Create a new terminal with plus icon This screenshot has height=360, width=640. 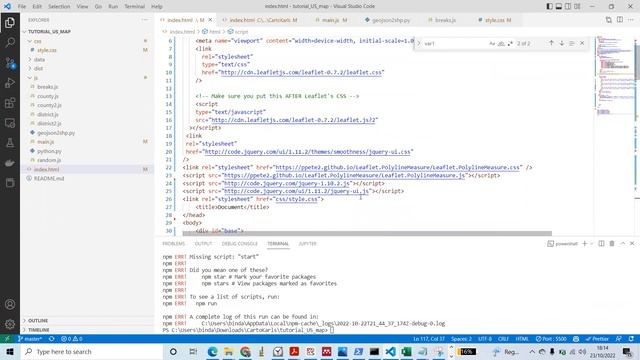(584, 244)
